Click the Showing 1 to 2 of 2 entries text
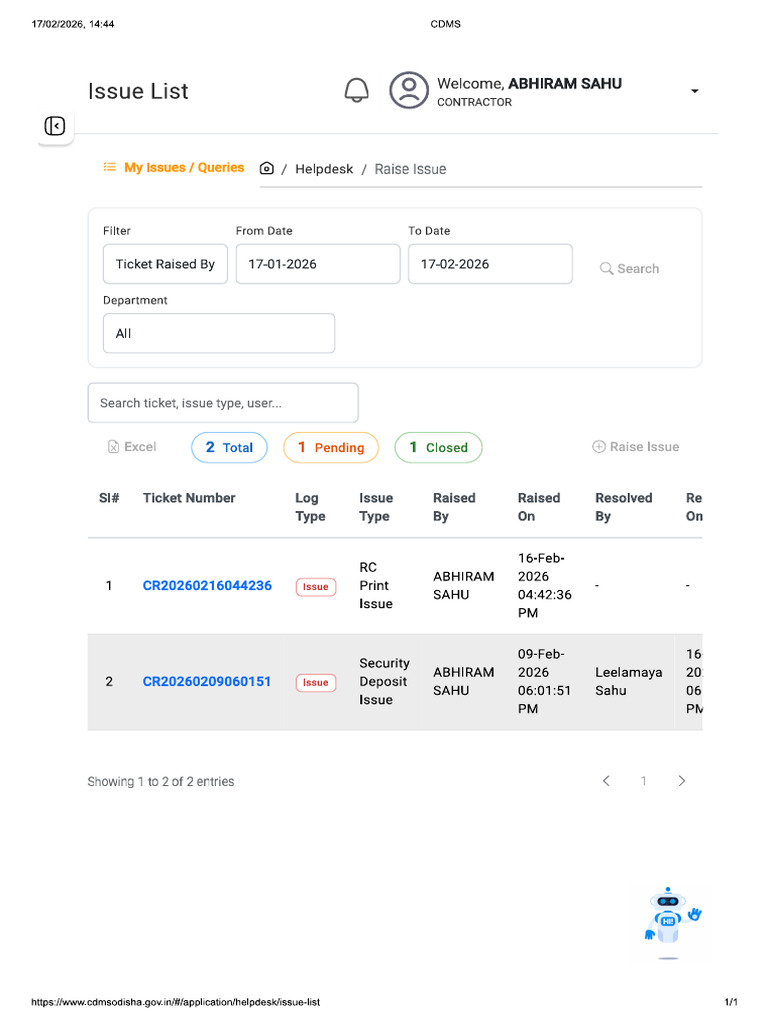 [x=161, y=782]
